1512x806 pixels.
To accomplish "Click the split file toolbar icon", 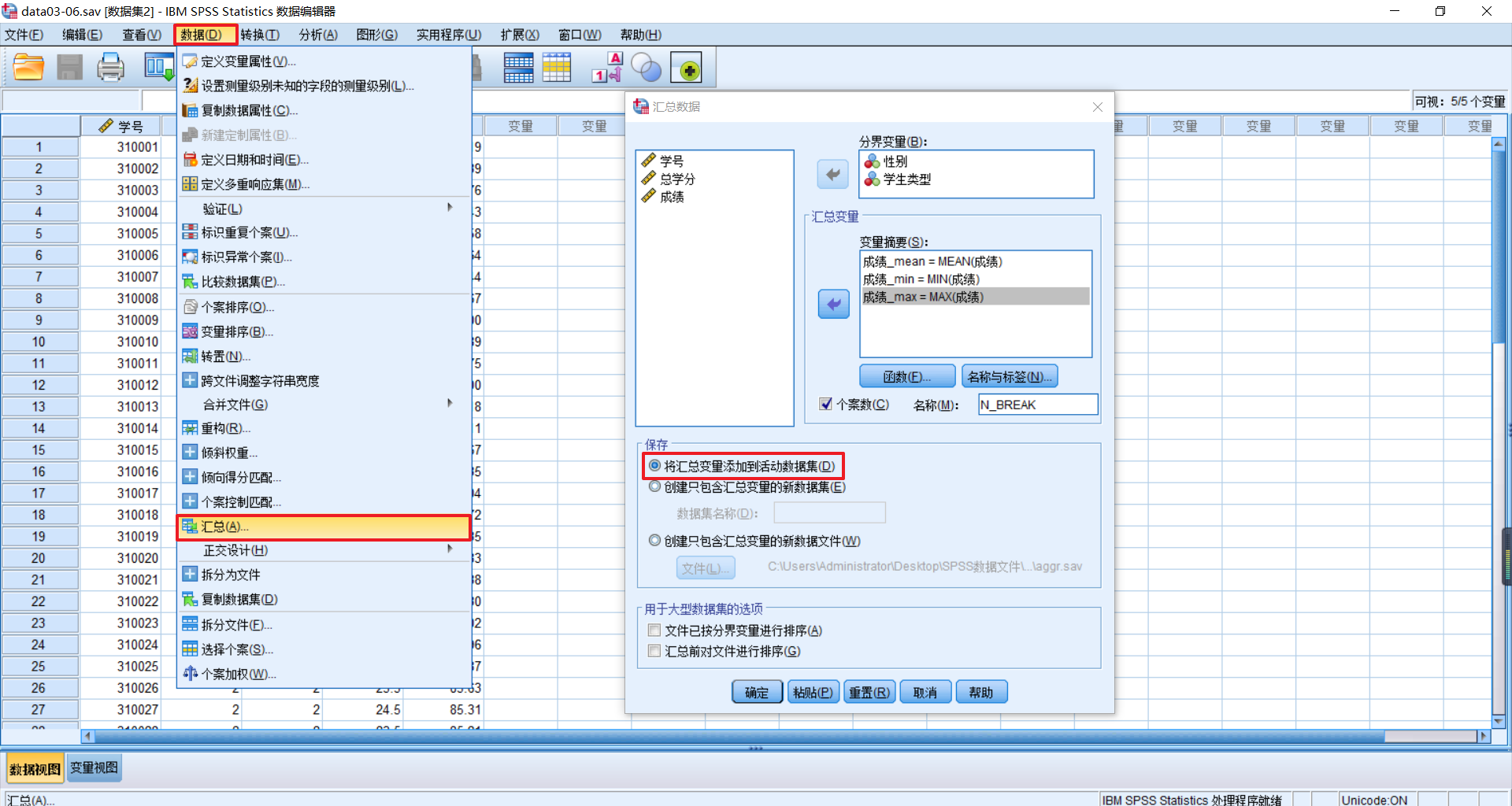I will (518, 68).
